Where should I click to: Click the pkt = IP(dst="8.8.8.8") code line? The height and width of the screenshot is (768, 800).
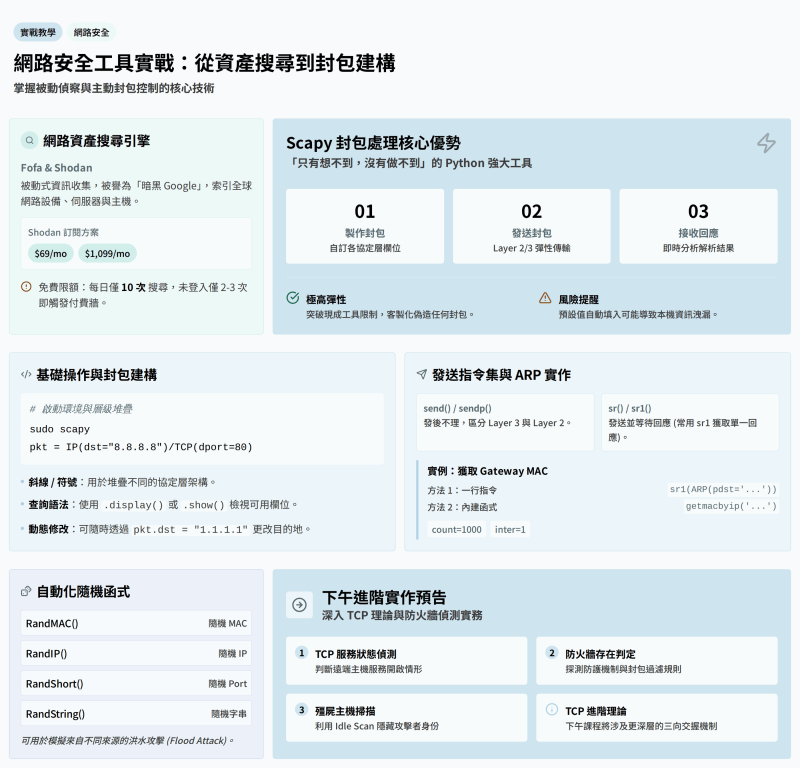click(x=141, y=447)
